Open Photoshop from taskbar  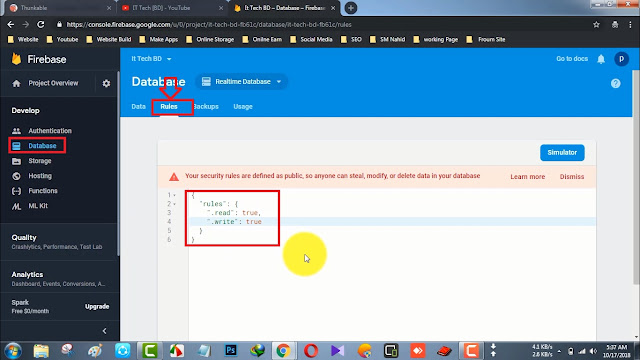click(x=231, y=350)
